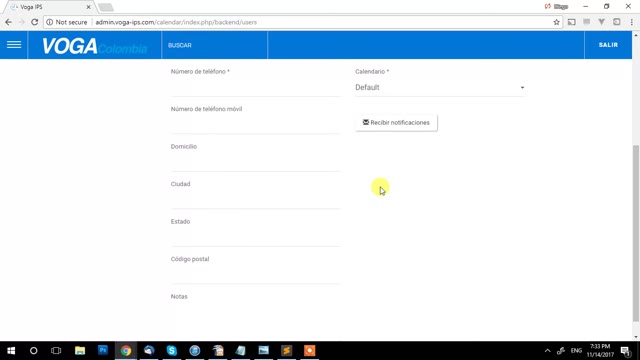
Task: Open the Windows Start menu
Action: pos(11,351)
